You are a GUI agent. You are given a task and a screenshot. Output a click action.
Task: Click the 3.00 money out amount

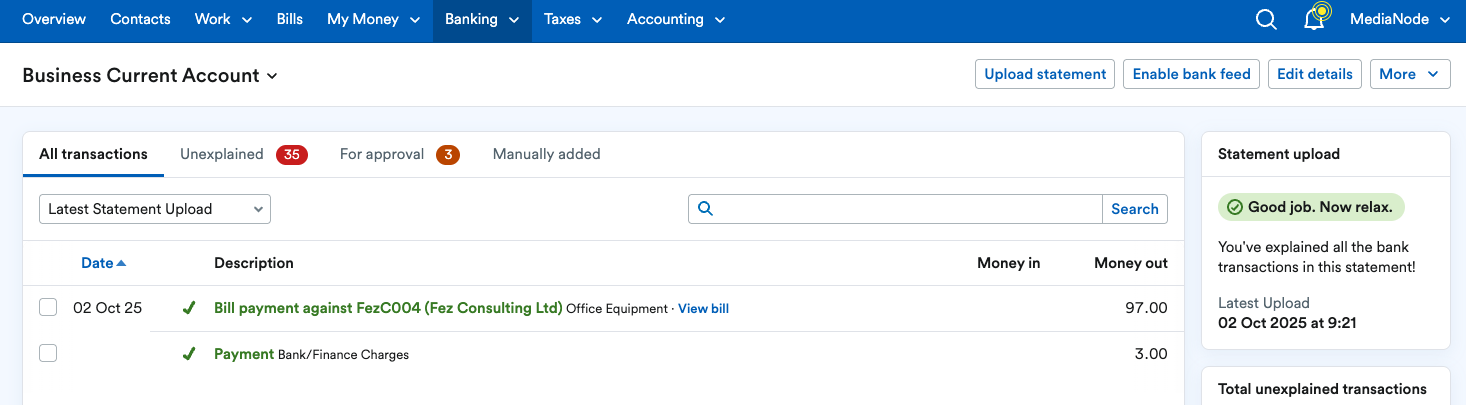coord(1151,354)
